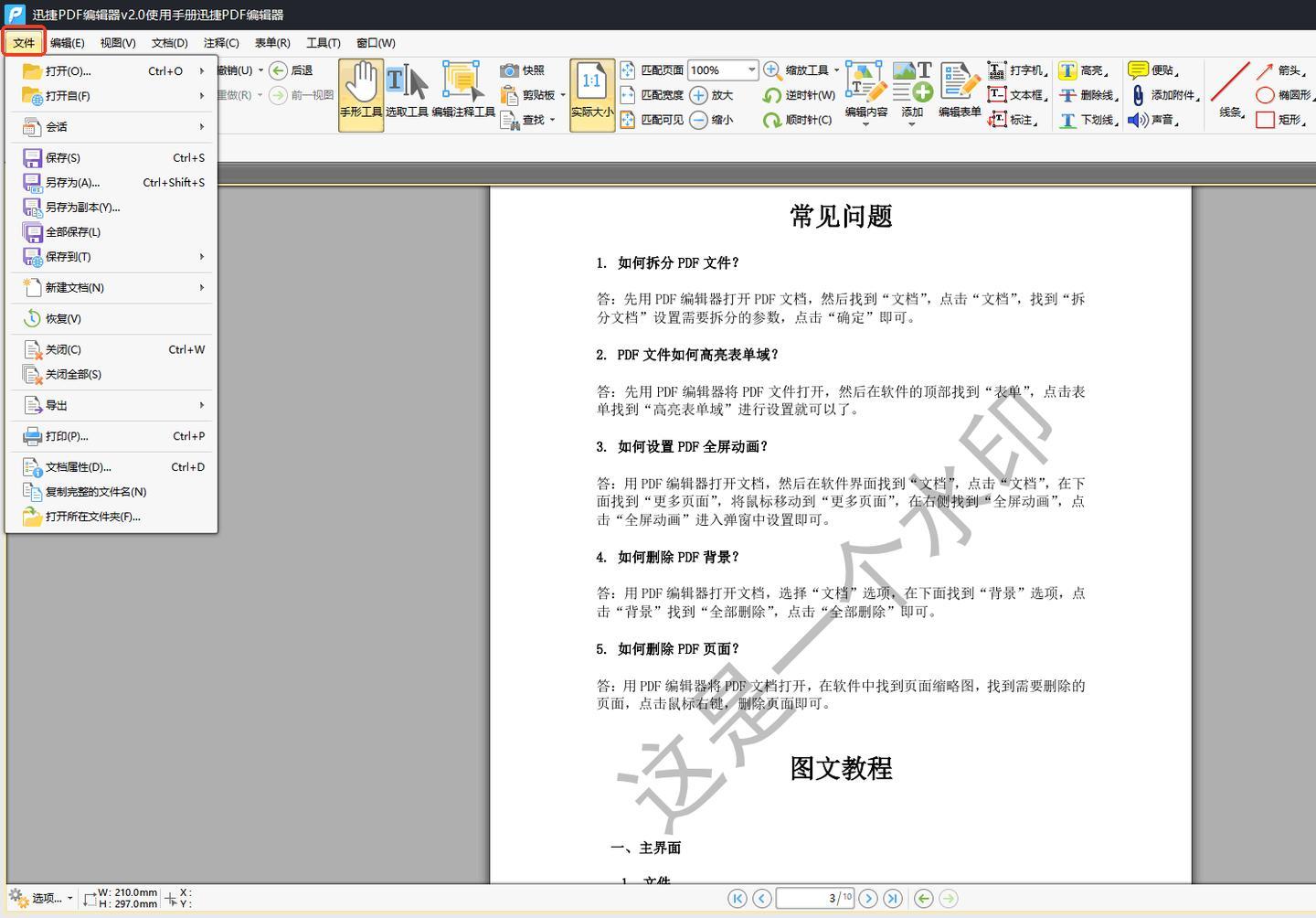The width and height of the screenshot is (1316, 918).
Task: Click the 便贴 sticky note icon
Action: [1138, 70]
